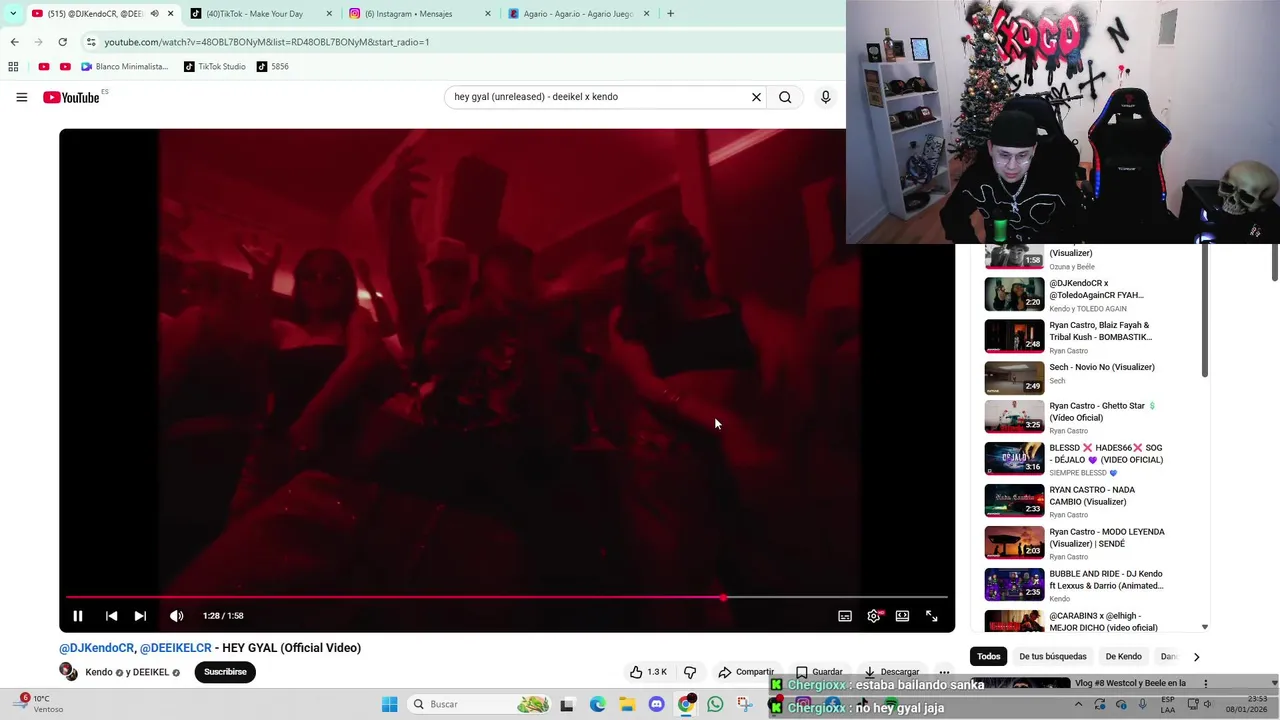
Task: Skip to the next video
Action: [140, 616]
